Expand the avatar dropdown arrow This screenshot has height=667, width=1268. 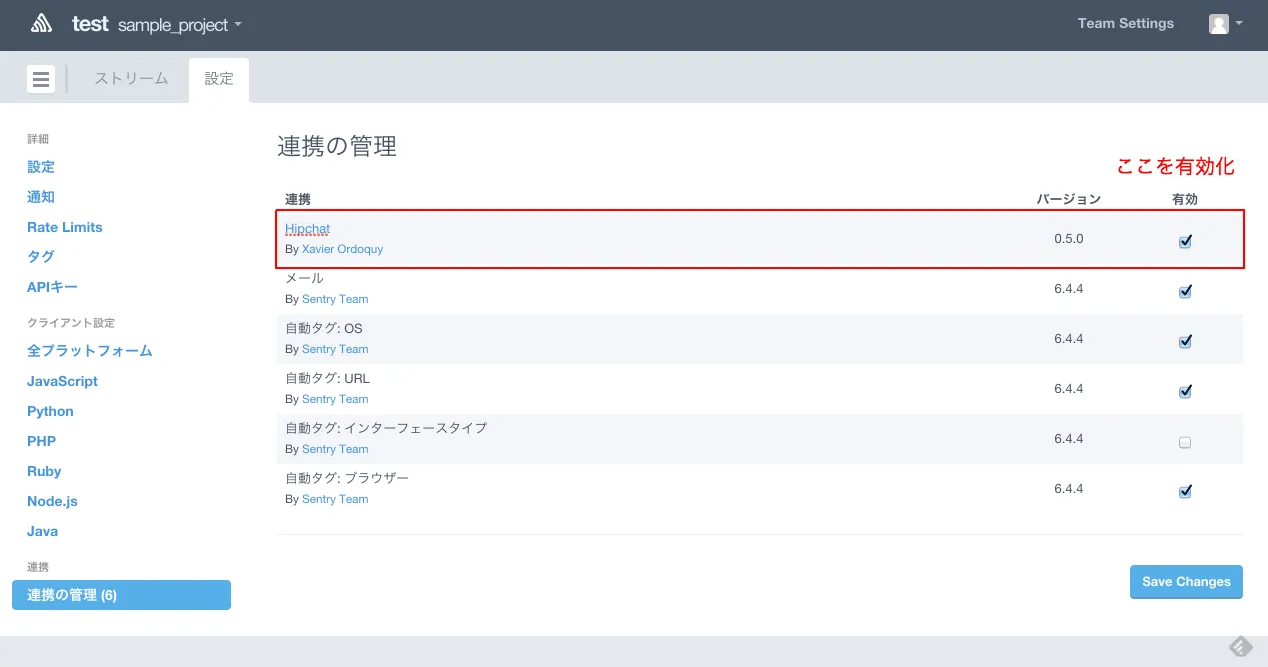tap(1240, 23)
